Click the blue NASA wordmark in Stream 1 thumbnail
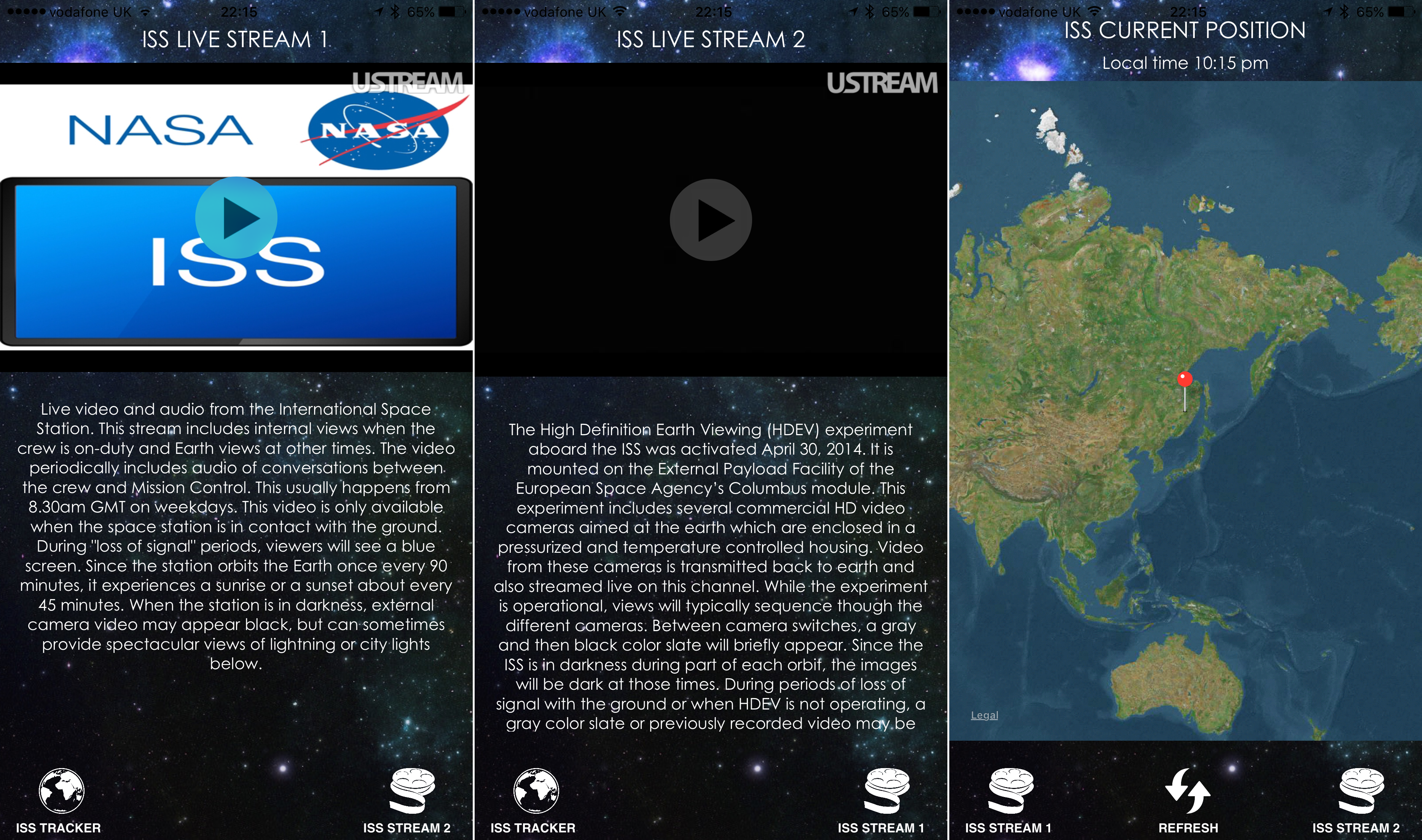Viewport: 1422px width, 840px height. point(160,130)
